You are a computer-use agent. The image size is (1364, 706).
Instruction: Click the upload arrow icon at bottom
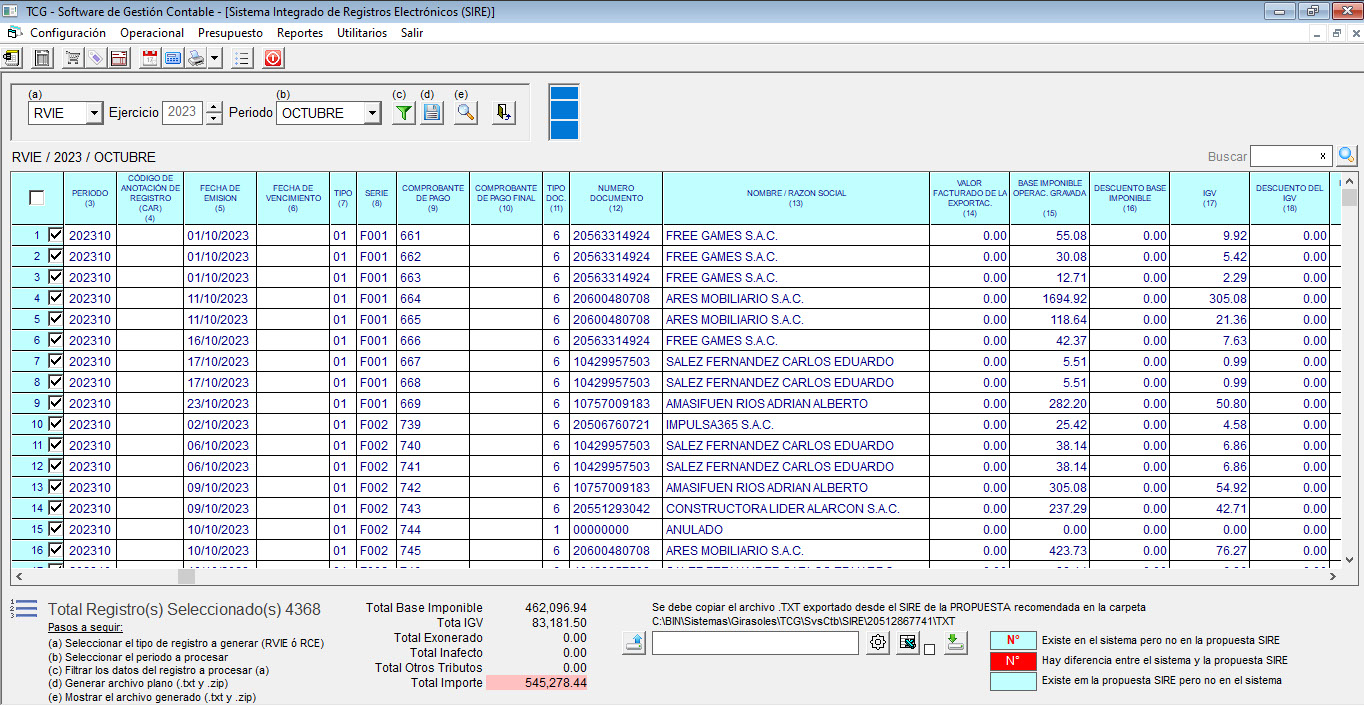point(634,643)
